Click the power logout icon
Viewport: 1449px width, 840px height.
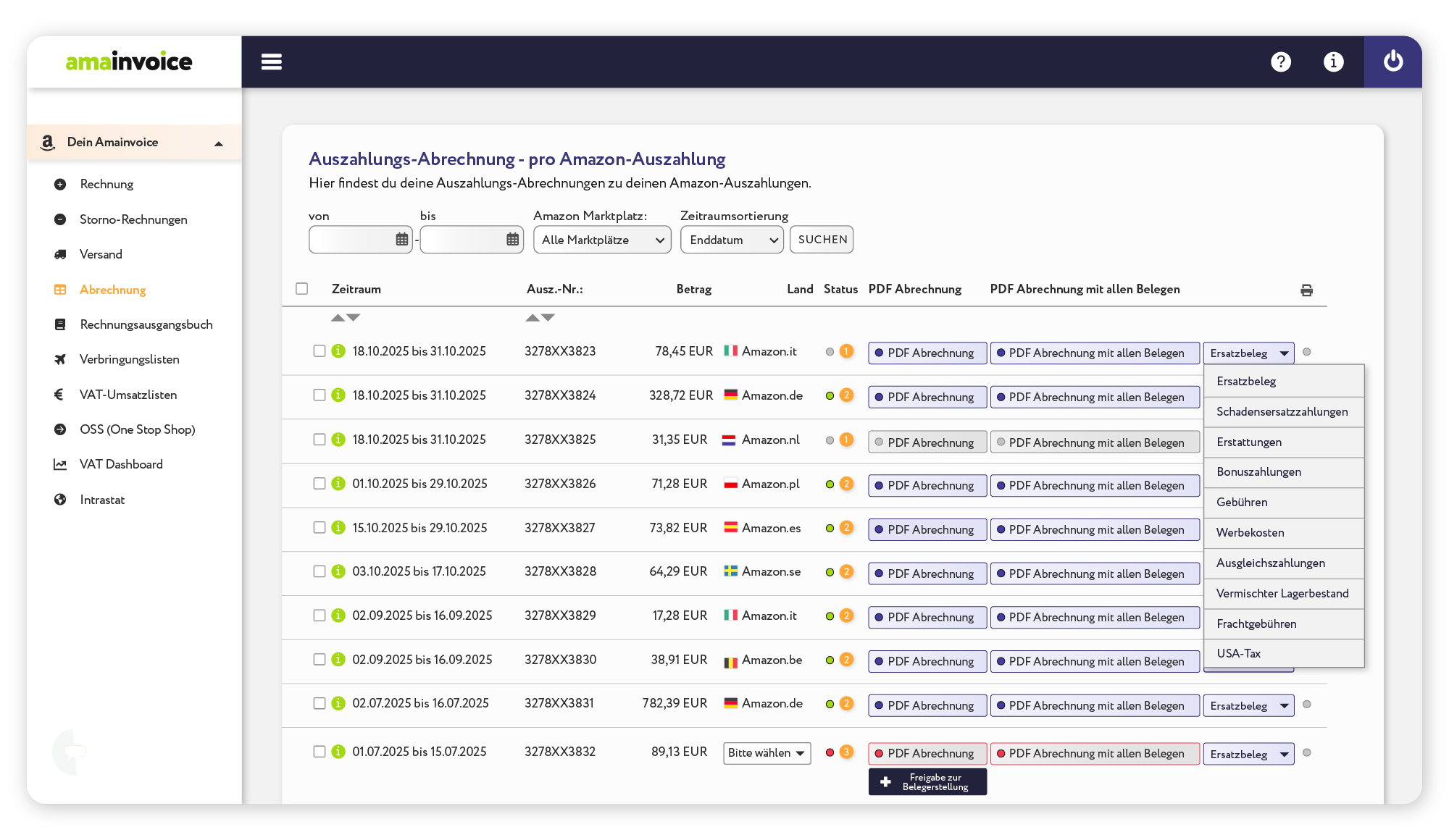pyautogui.click(x=1393, y=62)
